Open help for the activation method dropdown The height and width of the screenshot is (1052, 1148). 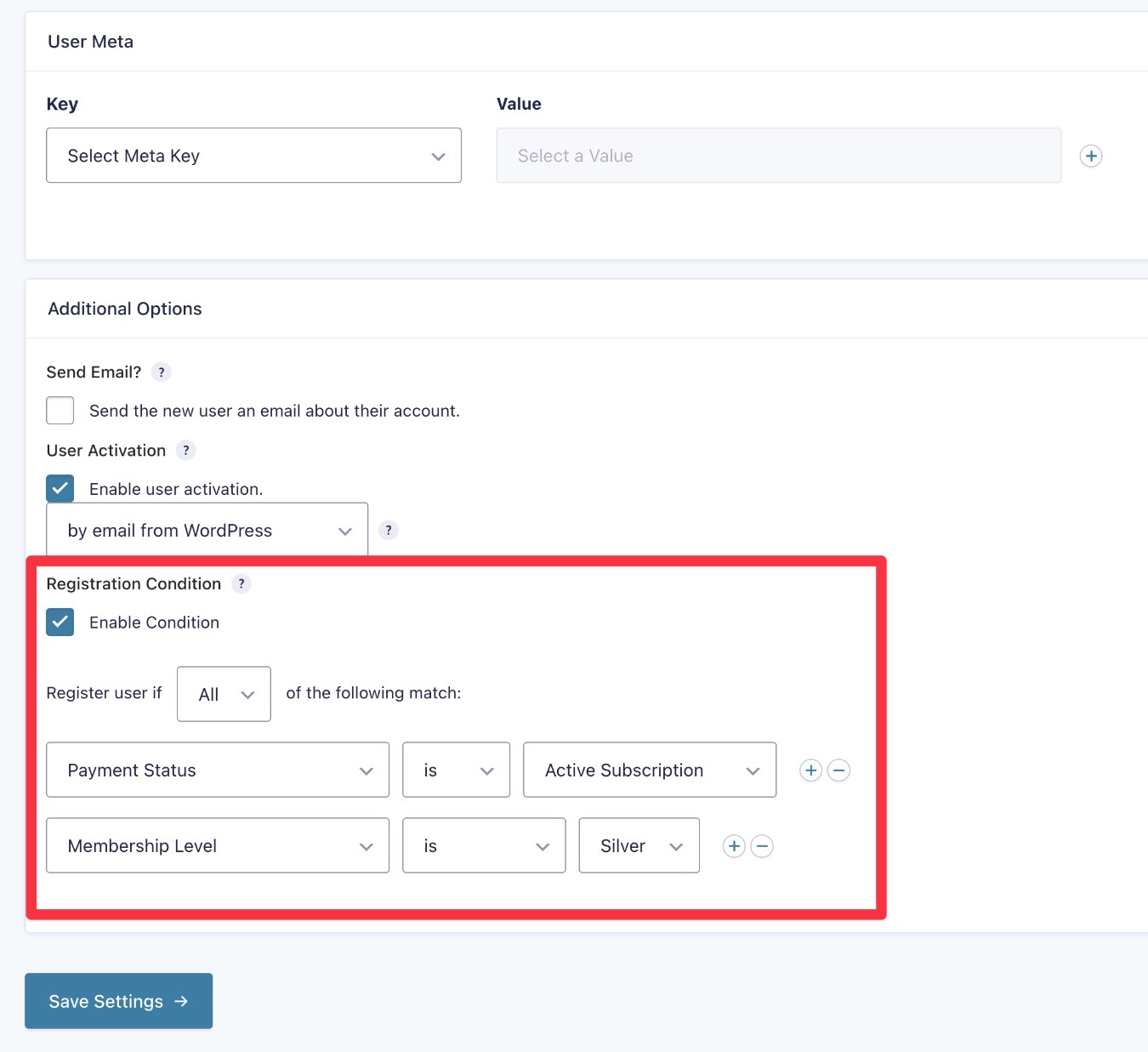pyautogui.click(x=389, y=530)
